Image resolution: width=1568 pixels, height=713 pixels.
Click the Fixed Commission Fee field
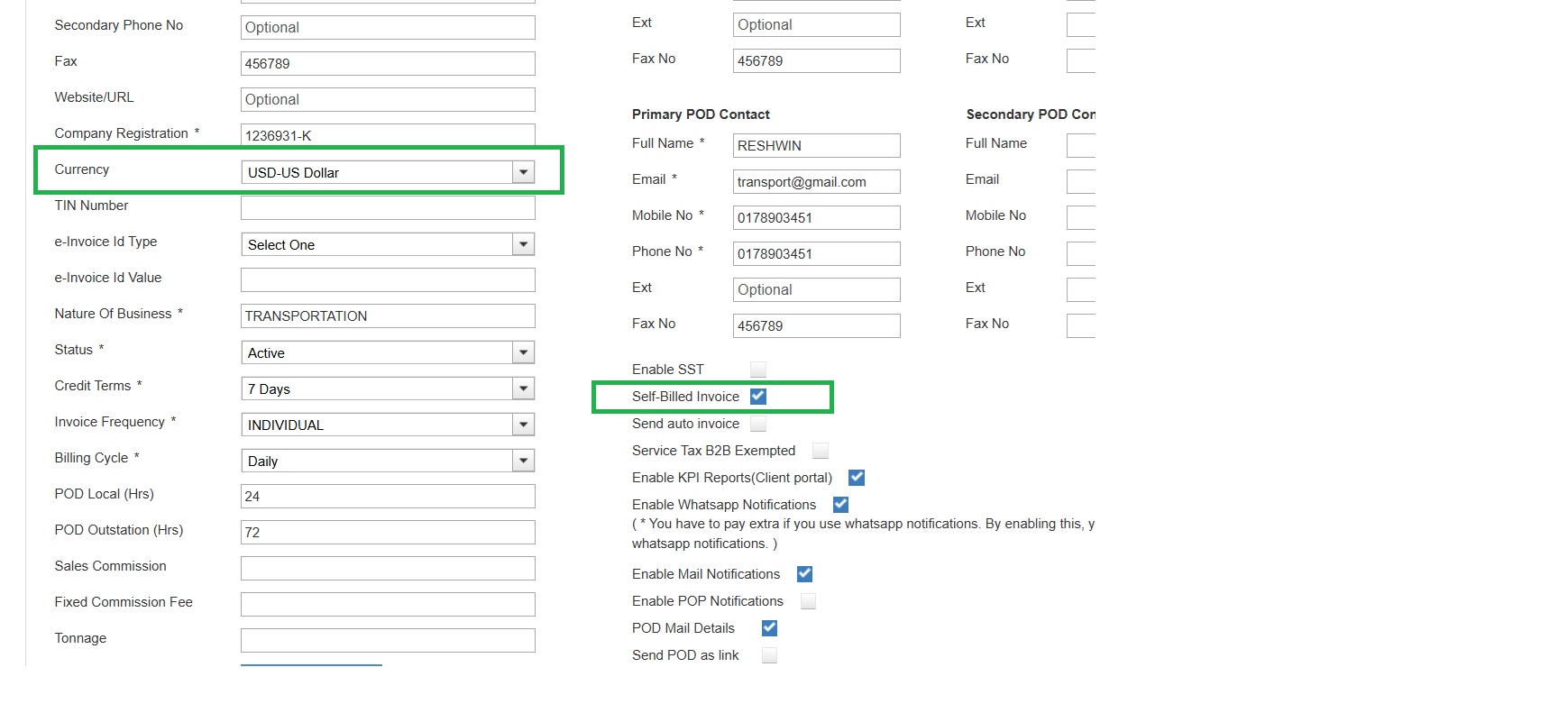pyautogui.click(x=388, y=604)
